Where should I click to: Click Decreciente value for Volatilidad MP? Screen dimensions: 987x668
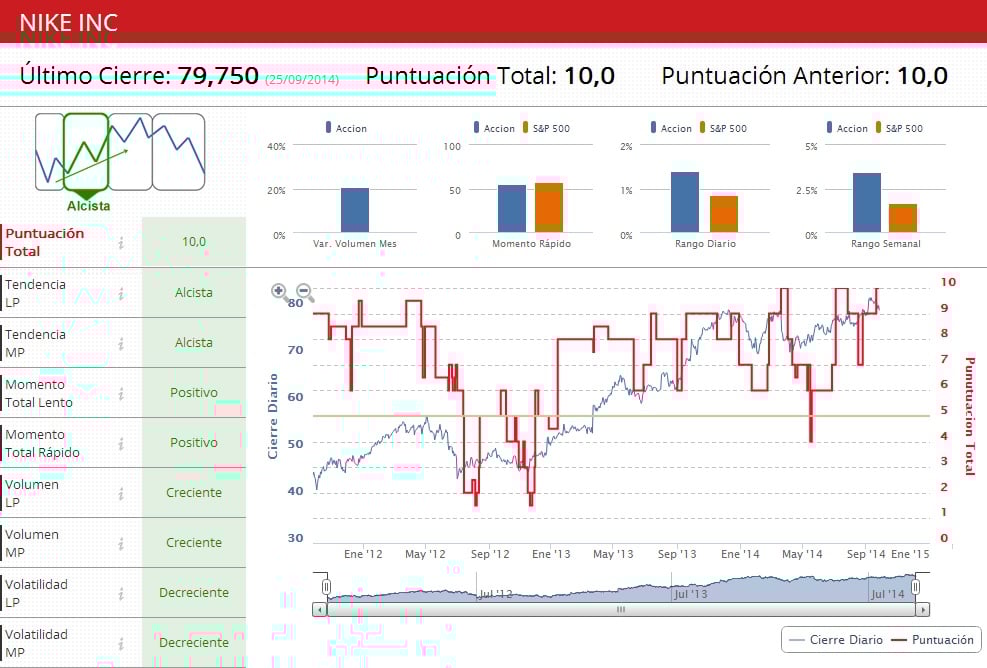pyautogui.click(x=194, y=643)
